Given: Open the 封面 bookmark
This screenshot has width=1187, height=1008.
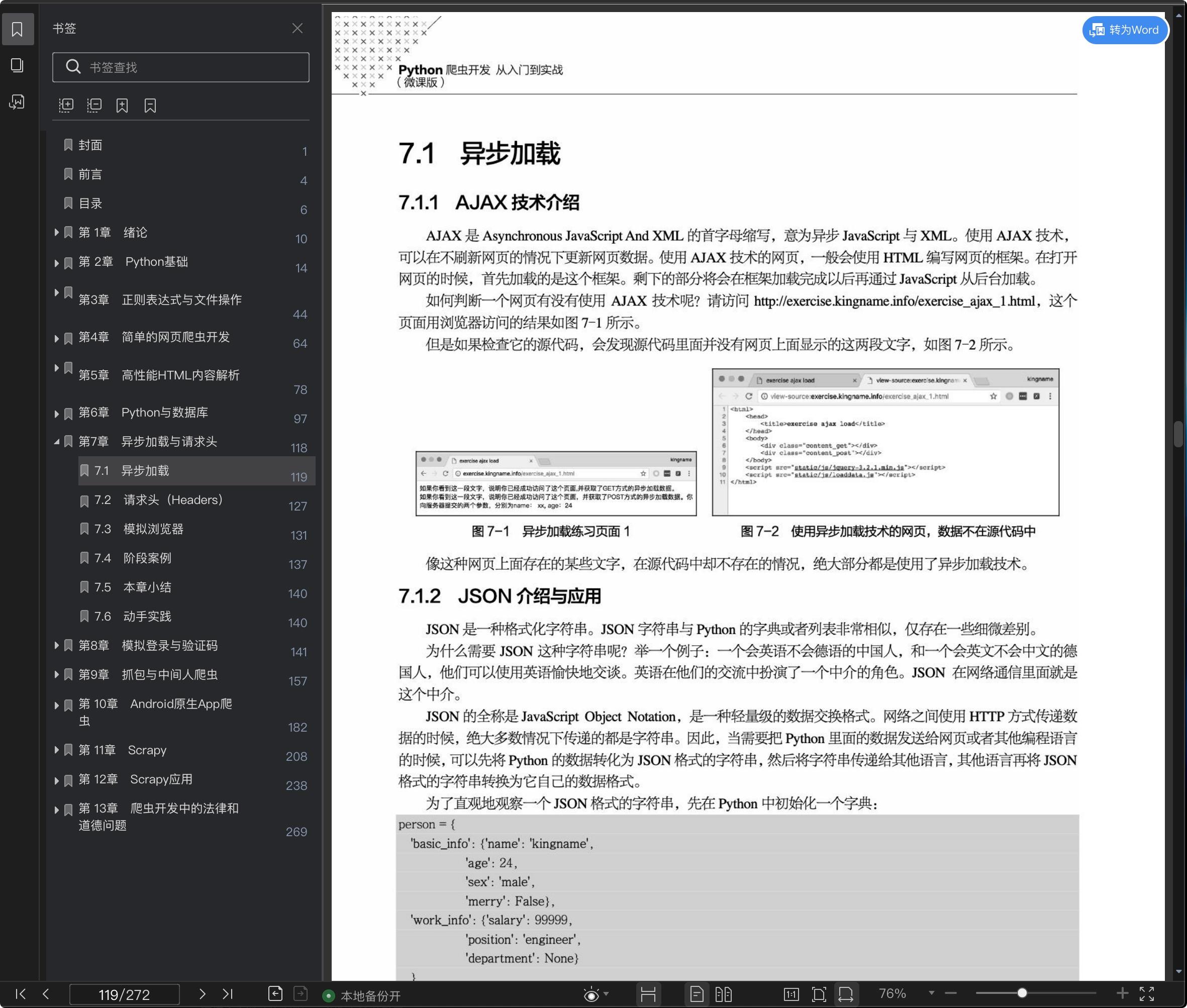Looking at the screenshot, I should tap(90, 145).
